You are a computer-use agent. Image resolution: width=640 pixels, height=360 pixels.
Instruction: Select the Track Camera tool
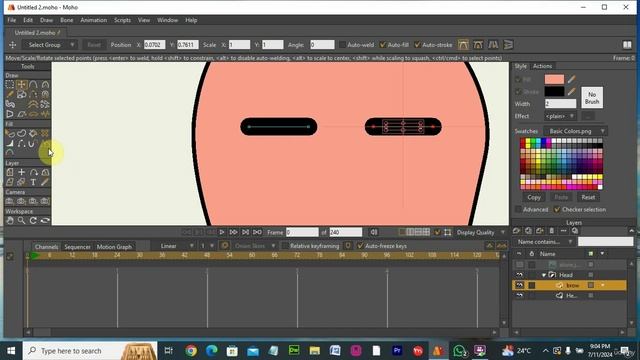pyautogui.click(x=9, y=201)
